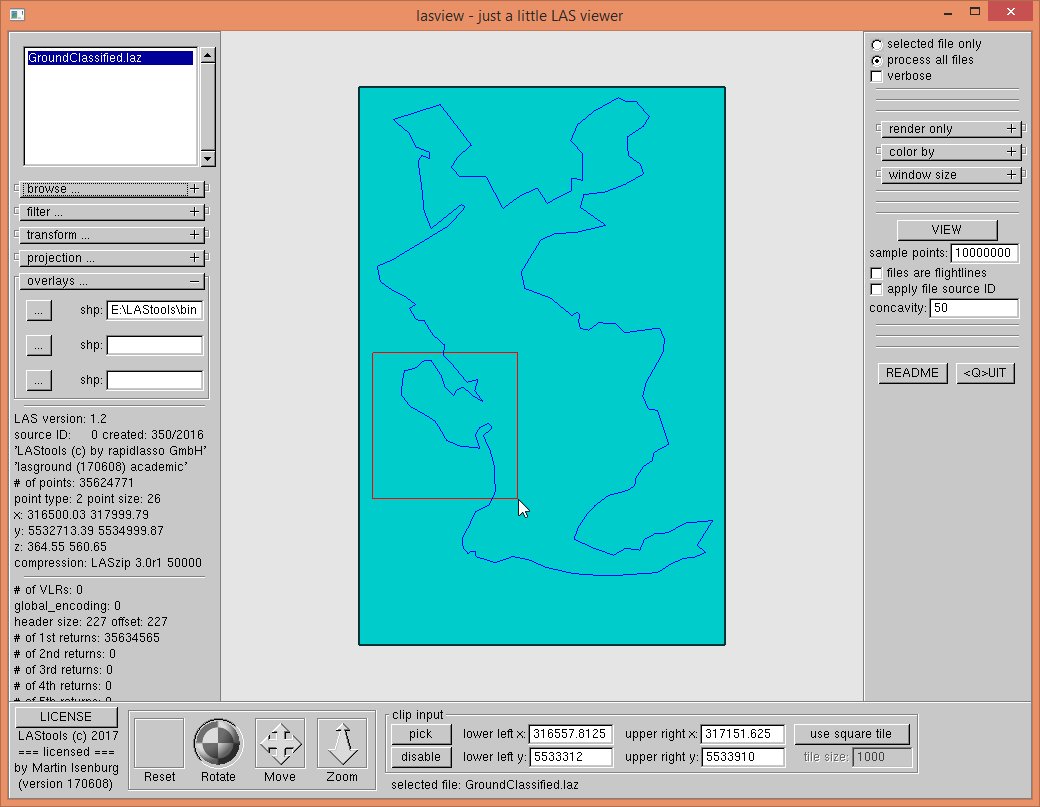Click the second shp browse button
The width and height of the screenshot is (1040, 807).
pos(38,346)
